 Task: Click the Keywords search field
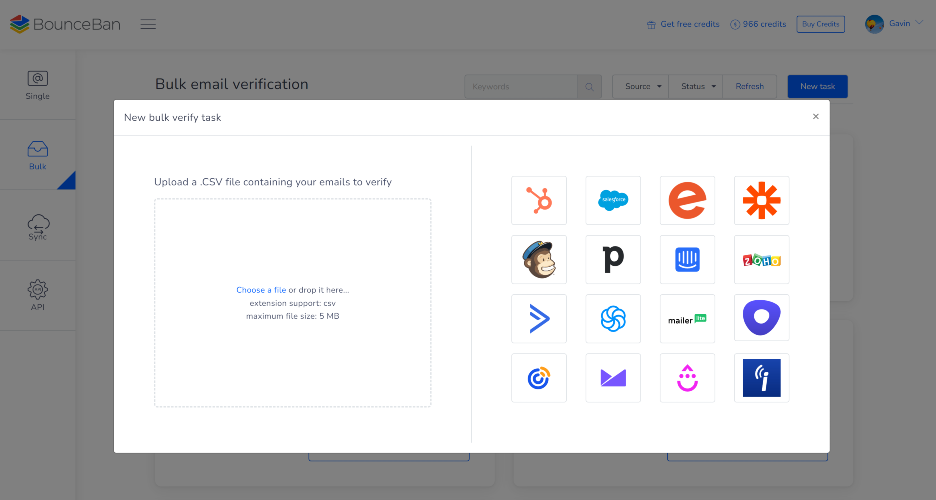(522, 87)
